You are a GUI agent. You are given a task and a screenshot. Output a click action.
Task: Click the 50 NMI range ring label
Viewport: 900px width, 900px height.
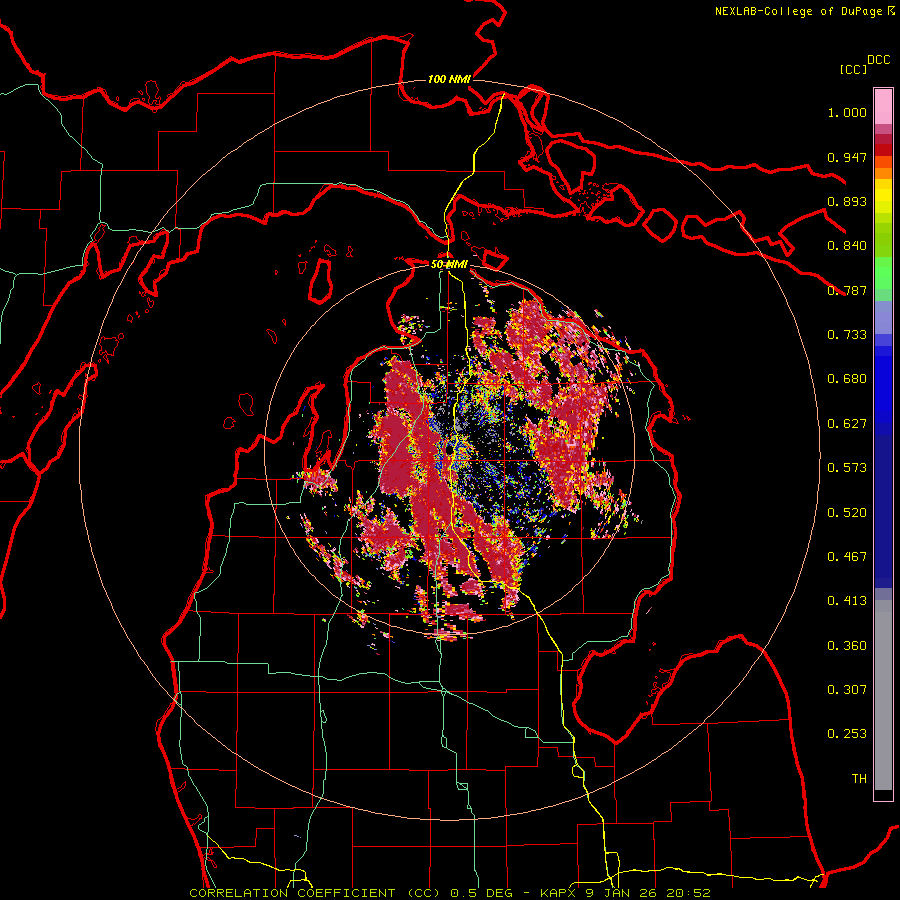449,264
